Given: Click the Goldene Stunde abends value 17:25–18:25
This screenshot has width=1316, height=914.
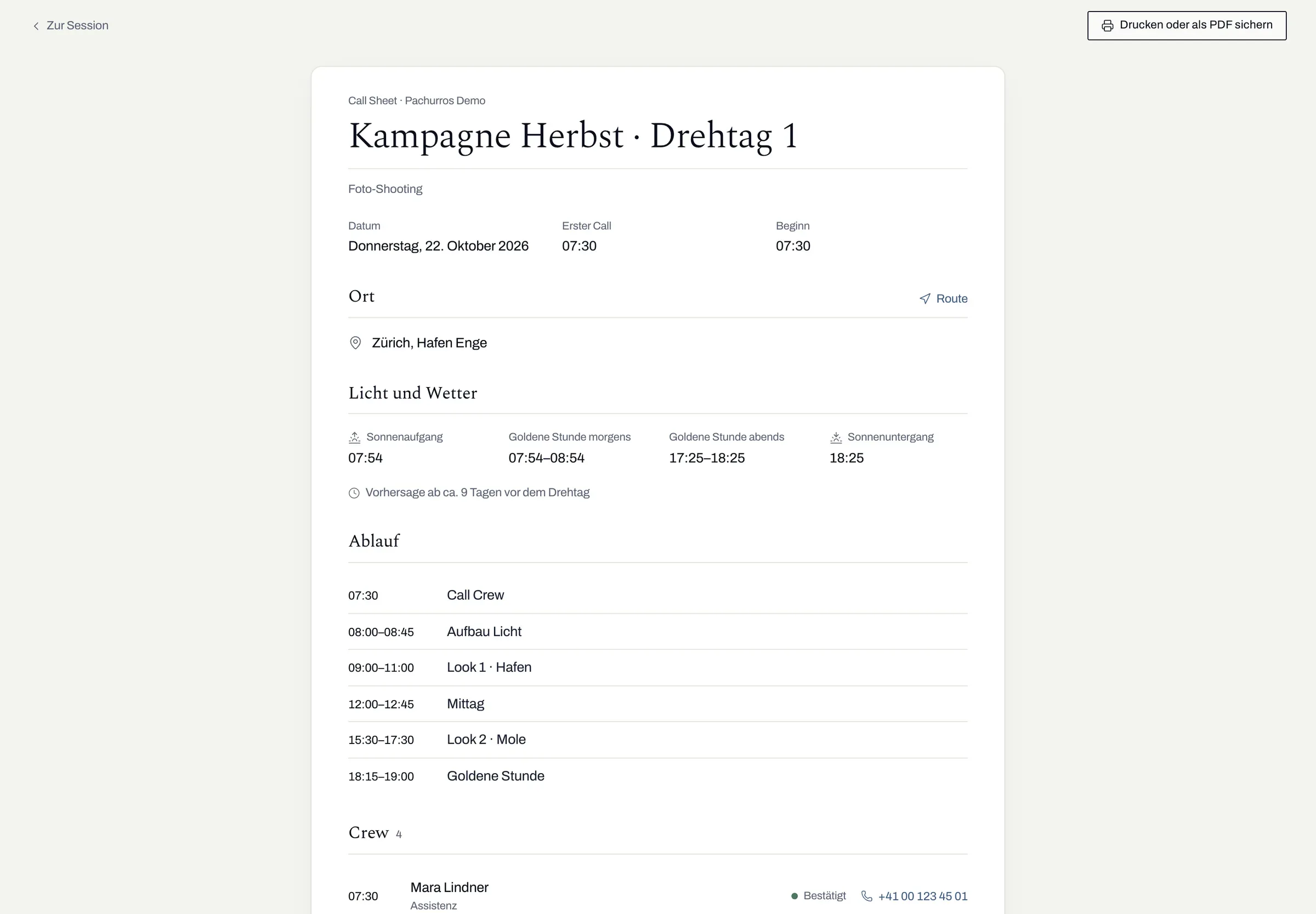Looking at the screenshot, I should click(707, 458).
